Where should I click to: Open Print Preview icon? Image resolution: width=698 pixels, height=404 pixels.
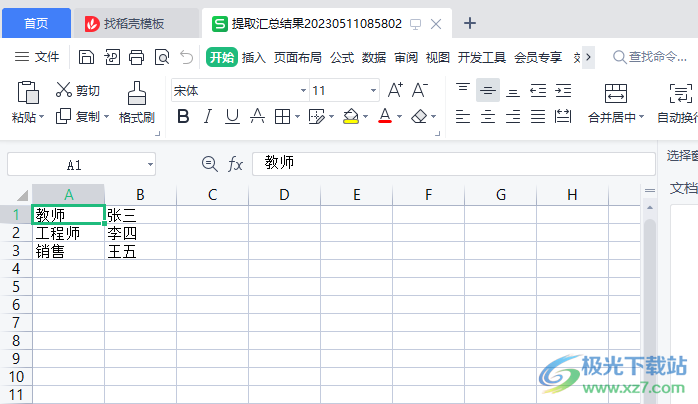[162, 57]
